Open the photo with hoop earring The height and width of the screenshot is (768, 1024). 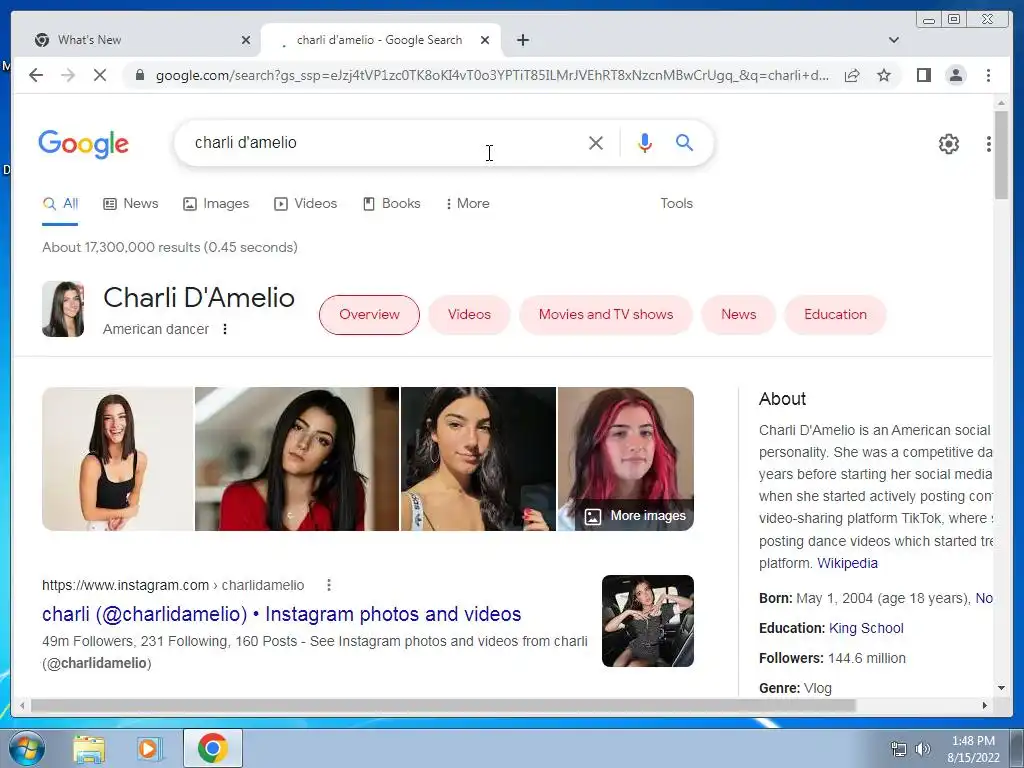[x=478, y=459]
